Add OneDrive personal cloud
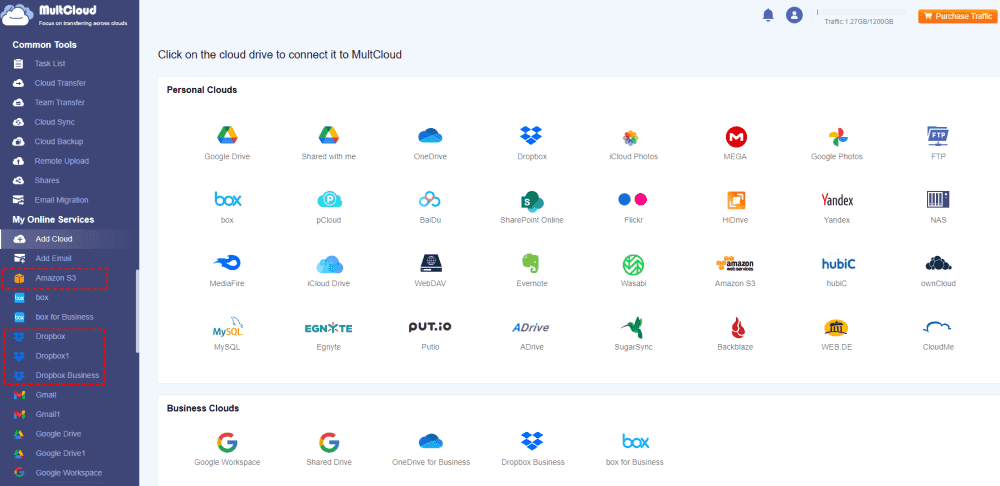The height and width of the screenshot is (486, 1000). click(430, 143)
